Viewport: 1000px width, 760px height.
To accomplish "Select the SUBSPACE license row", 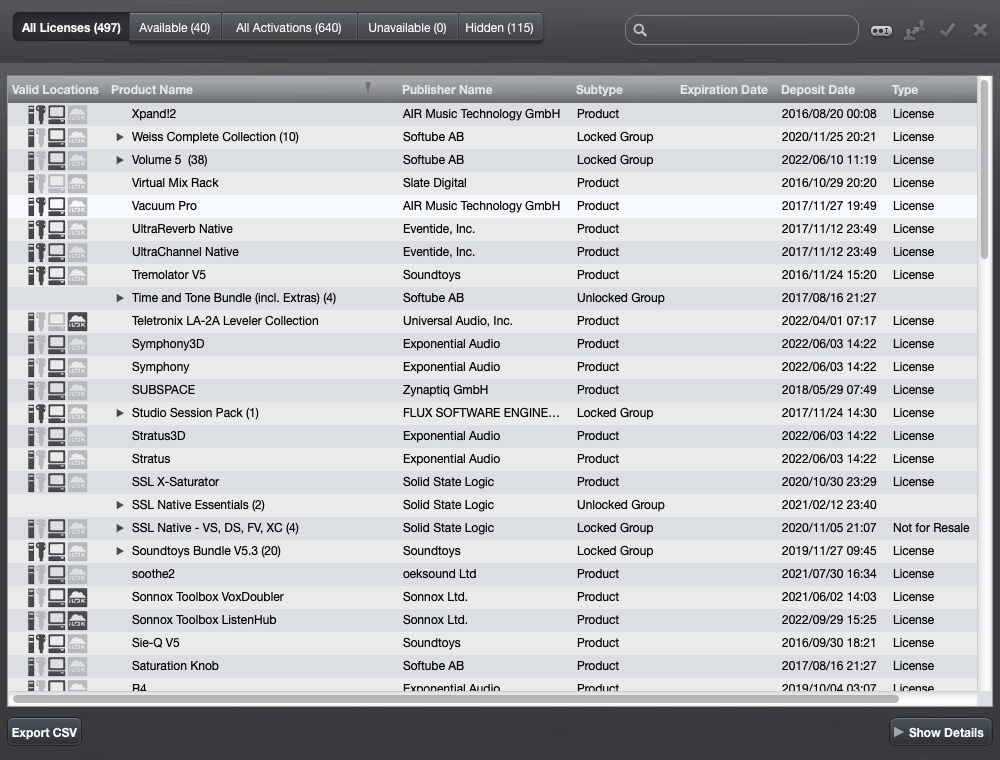I will pos(492,390).
